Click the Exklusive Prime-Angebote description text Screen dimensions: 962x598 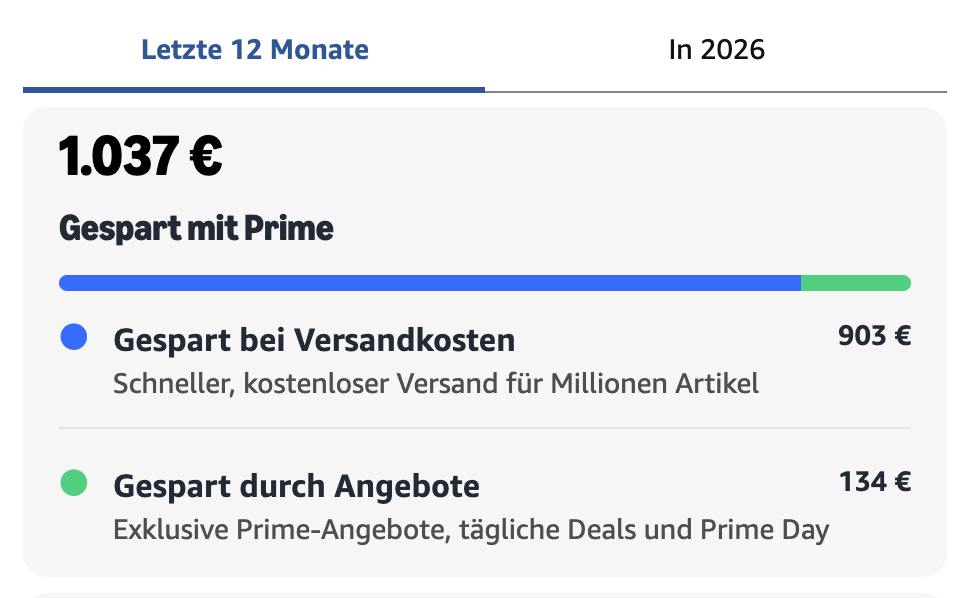[471, 529]
